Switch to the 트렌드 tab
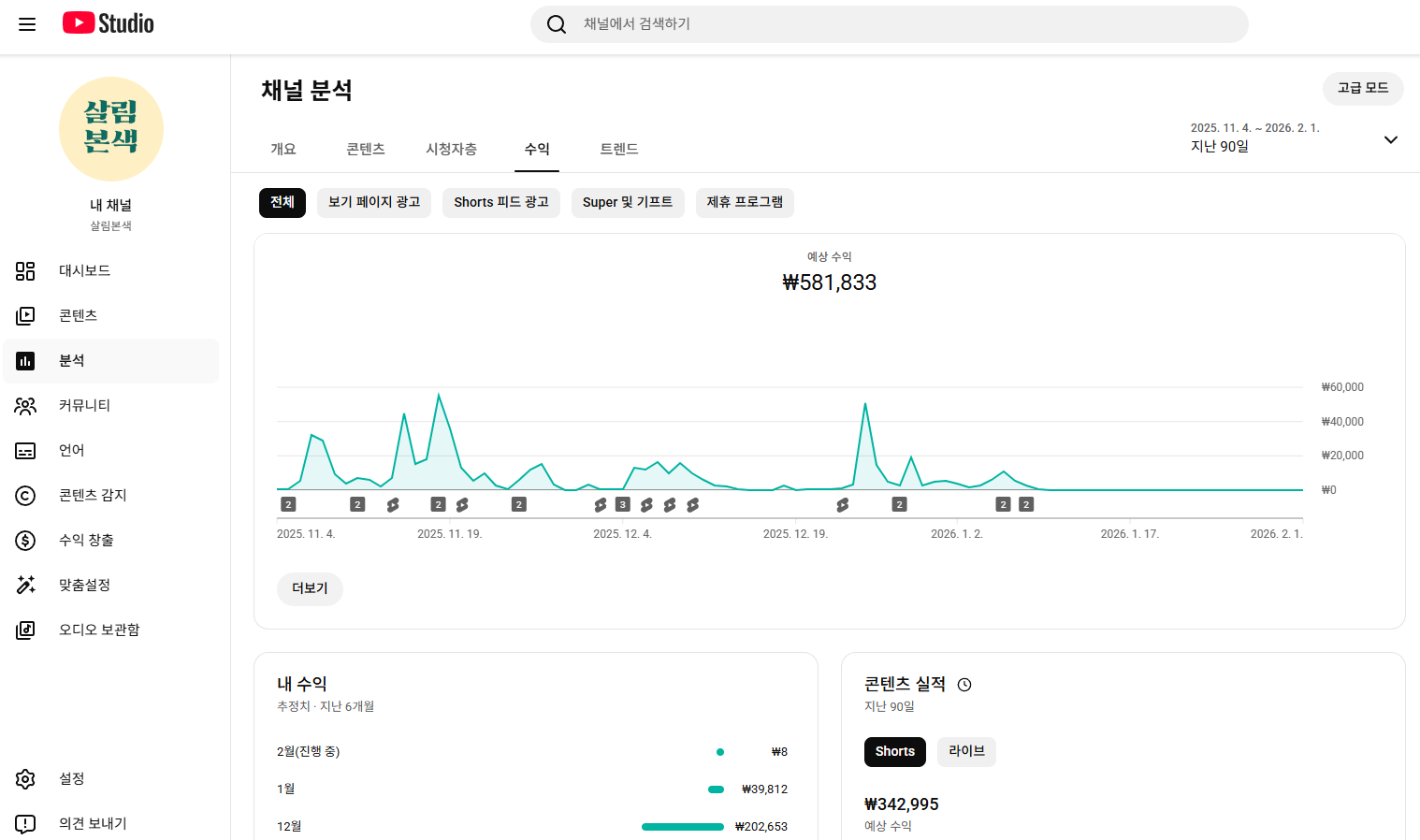1420x840 pixels. (618, 150)
